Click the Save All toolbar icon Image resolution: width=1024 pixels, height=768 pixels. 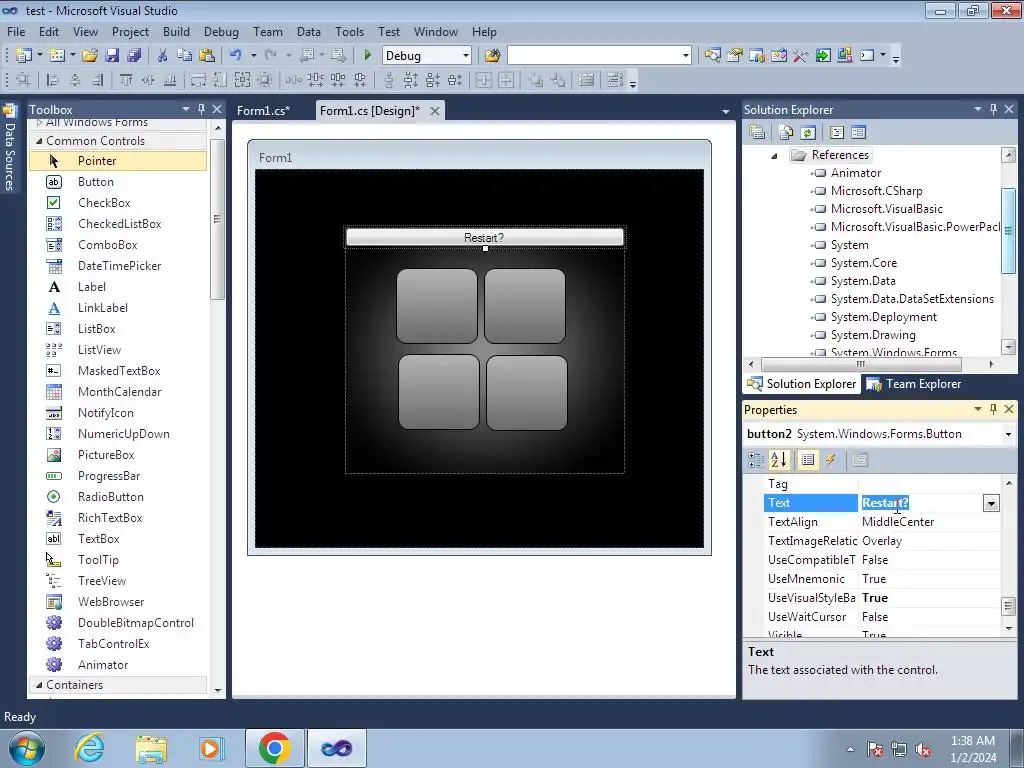click(134, 56)
